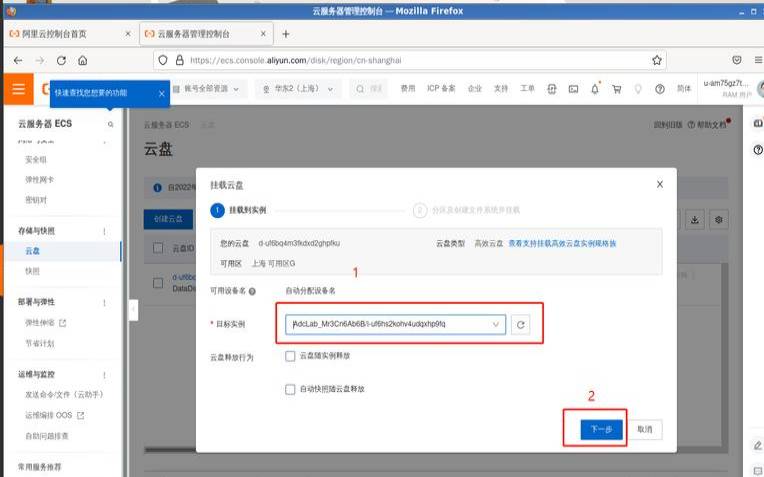Image resolution: width=764 pixels, height=477 pixels.
Task: Open the help question mark icon in top bar
Action: [660, 89]
